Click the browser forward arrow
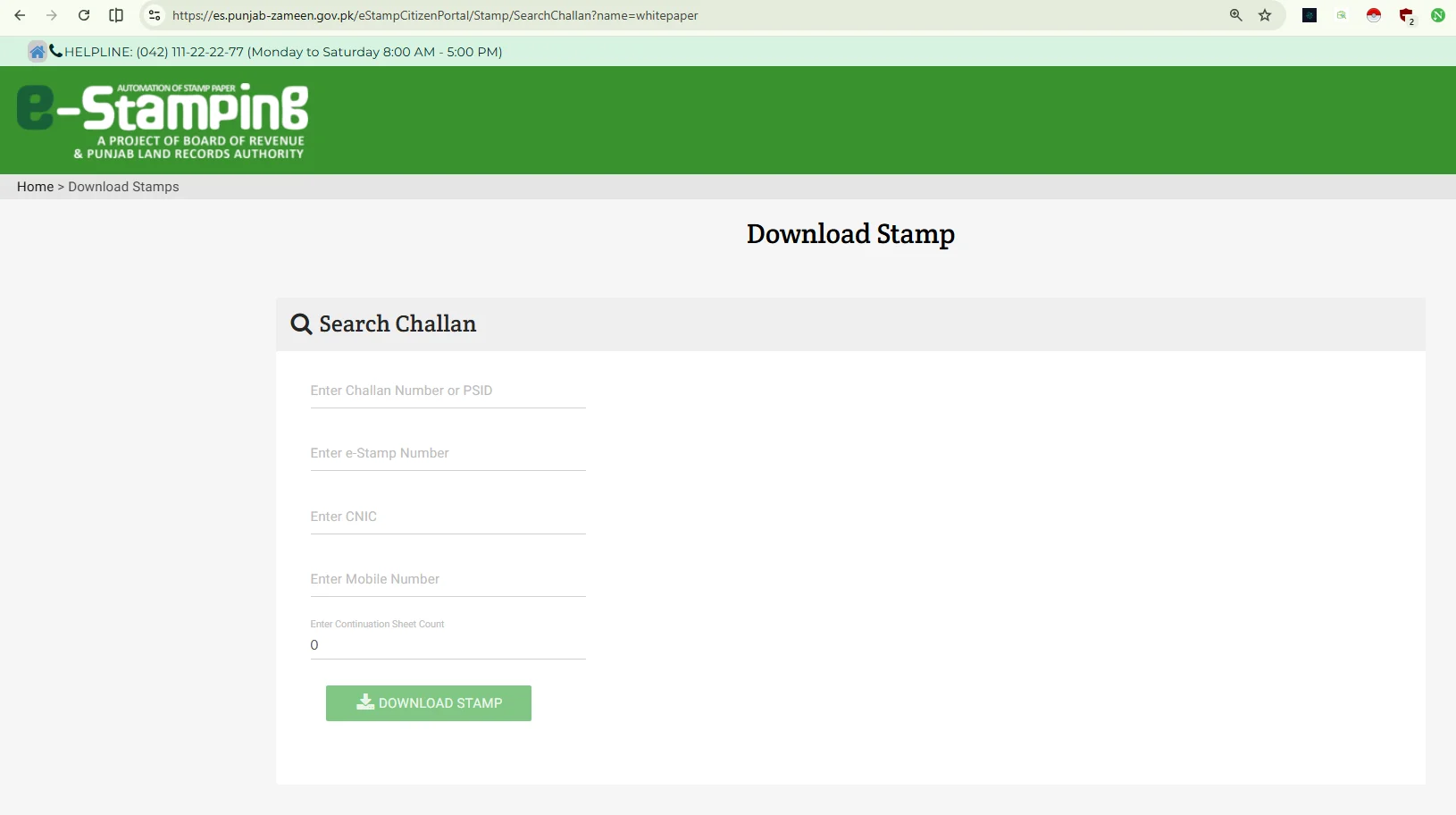Viewport: 1456px width, 815px height. (52, 15)
